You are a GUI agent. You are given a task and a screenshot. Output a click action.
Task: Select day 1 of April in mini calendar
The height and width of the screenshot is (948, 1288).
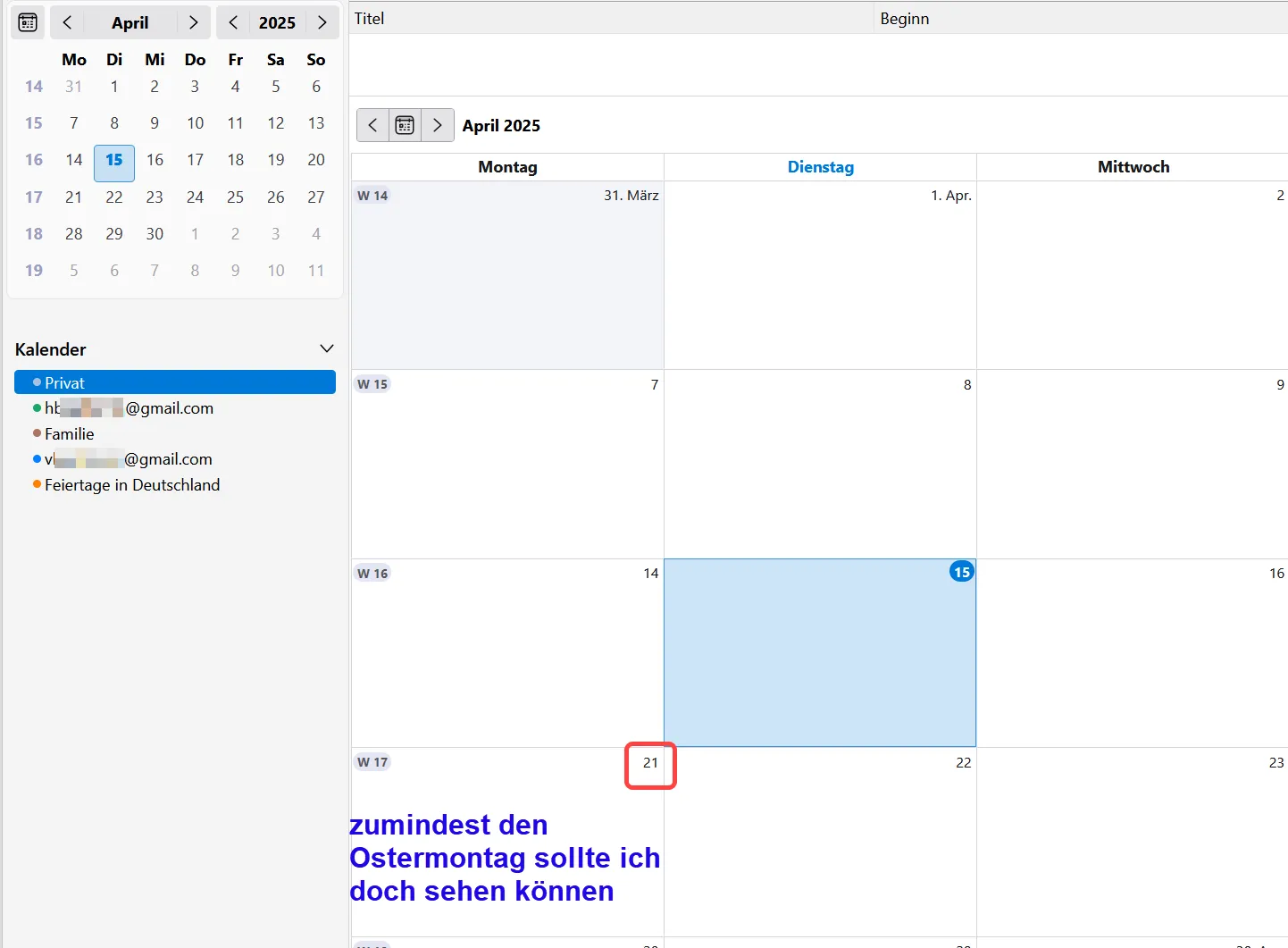114,87
